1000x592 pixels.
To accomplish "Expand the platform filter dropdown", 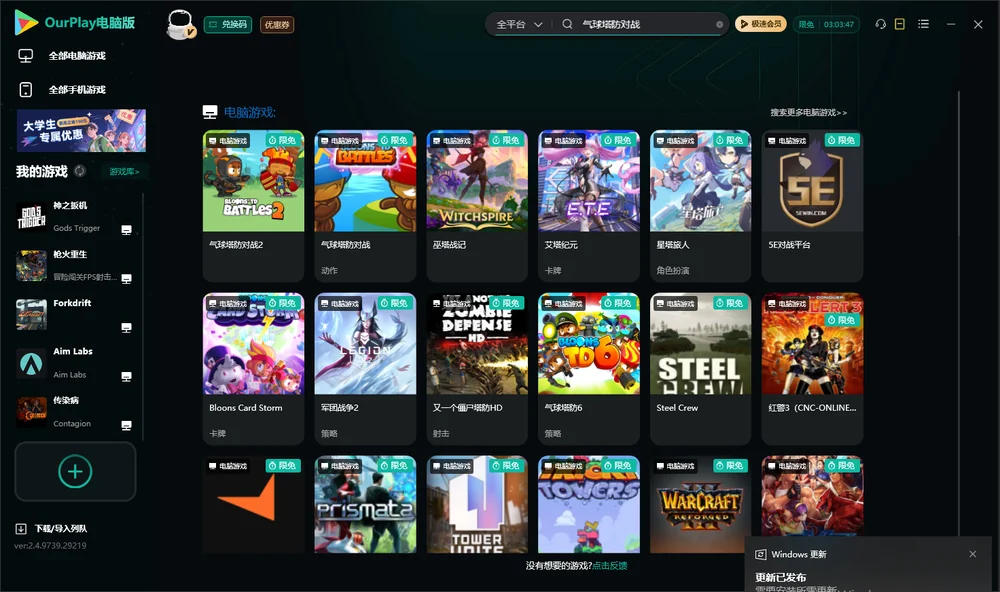I will [519, 24].
